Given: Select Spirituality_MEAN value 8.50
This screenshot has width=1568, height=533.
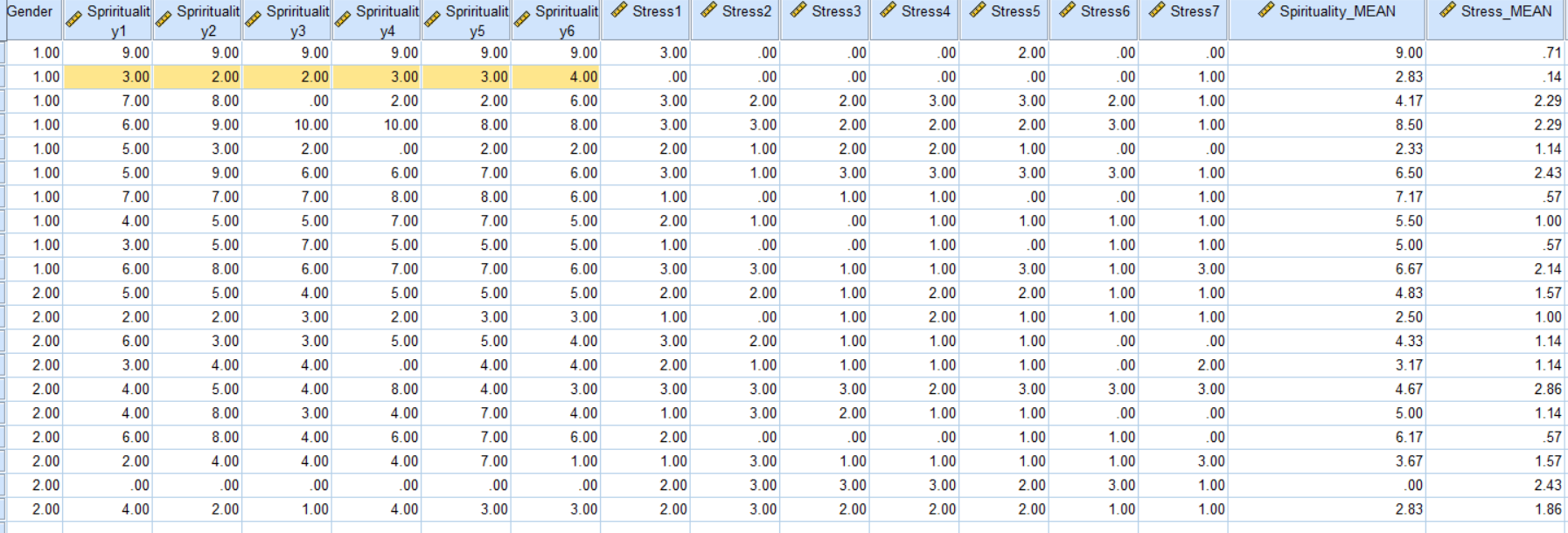Looking at the screenshot, I should coord(1409,125).
